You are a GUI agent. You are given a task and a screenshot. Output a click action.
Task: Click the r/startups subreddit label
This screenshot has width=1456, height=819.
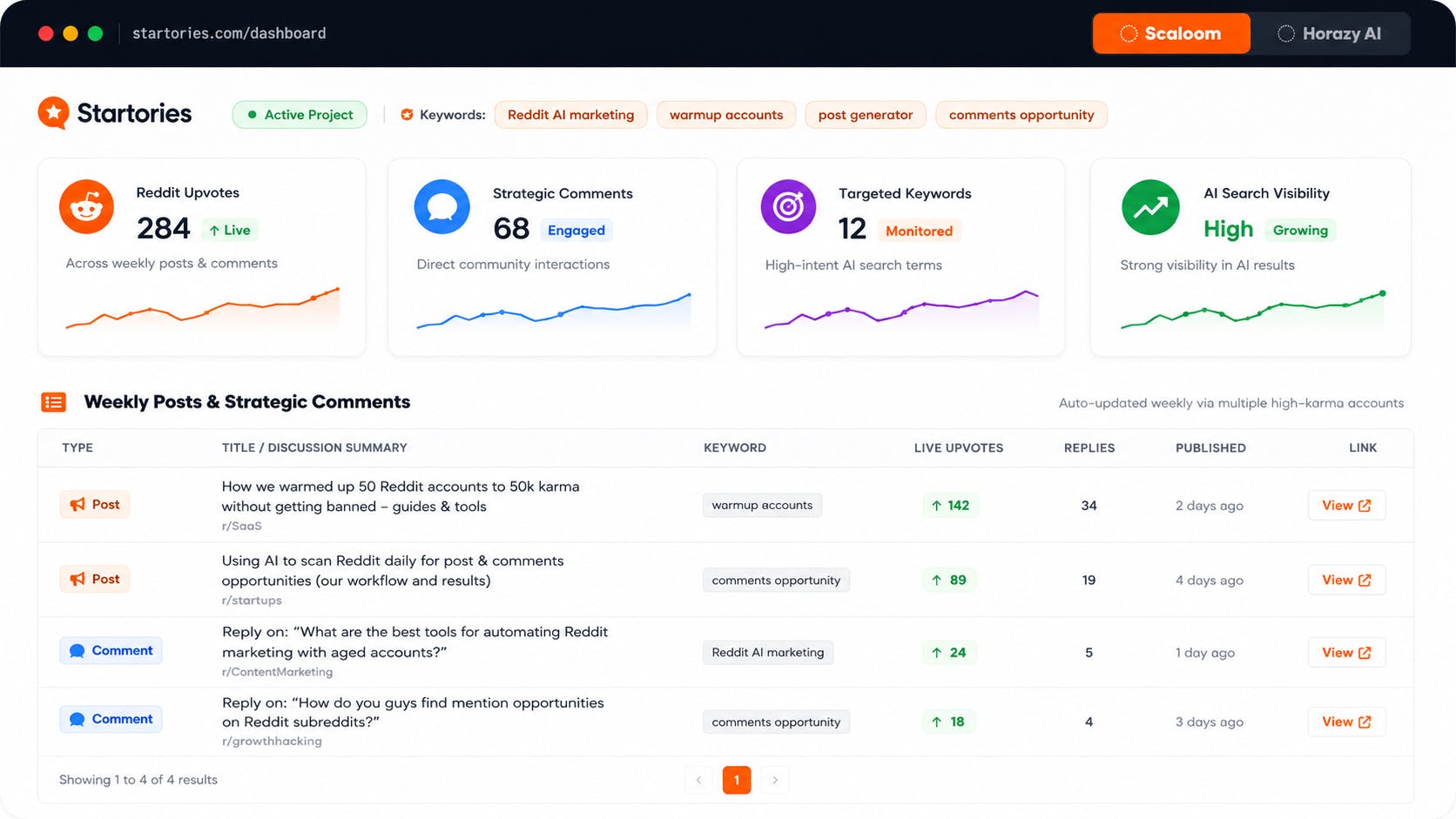click(252, 601)
